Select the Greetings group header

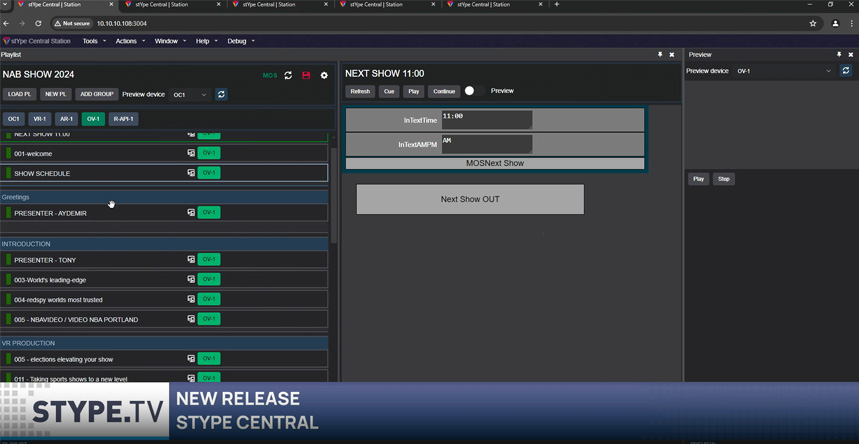point(164,197)
